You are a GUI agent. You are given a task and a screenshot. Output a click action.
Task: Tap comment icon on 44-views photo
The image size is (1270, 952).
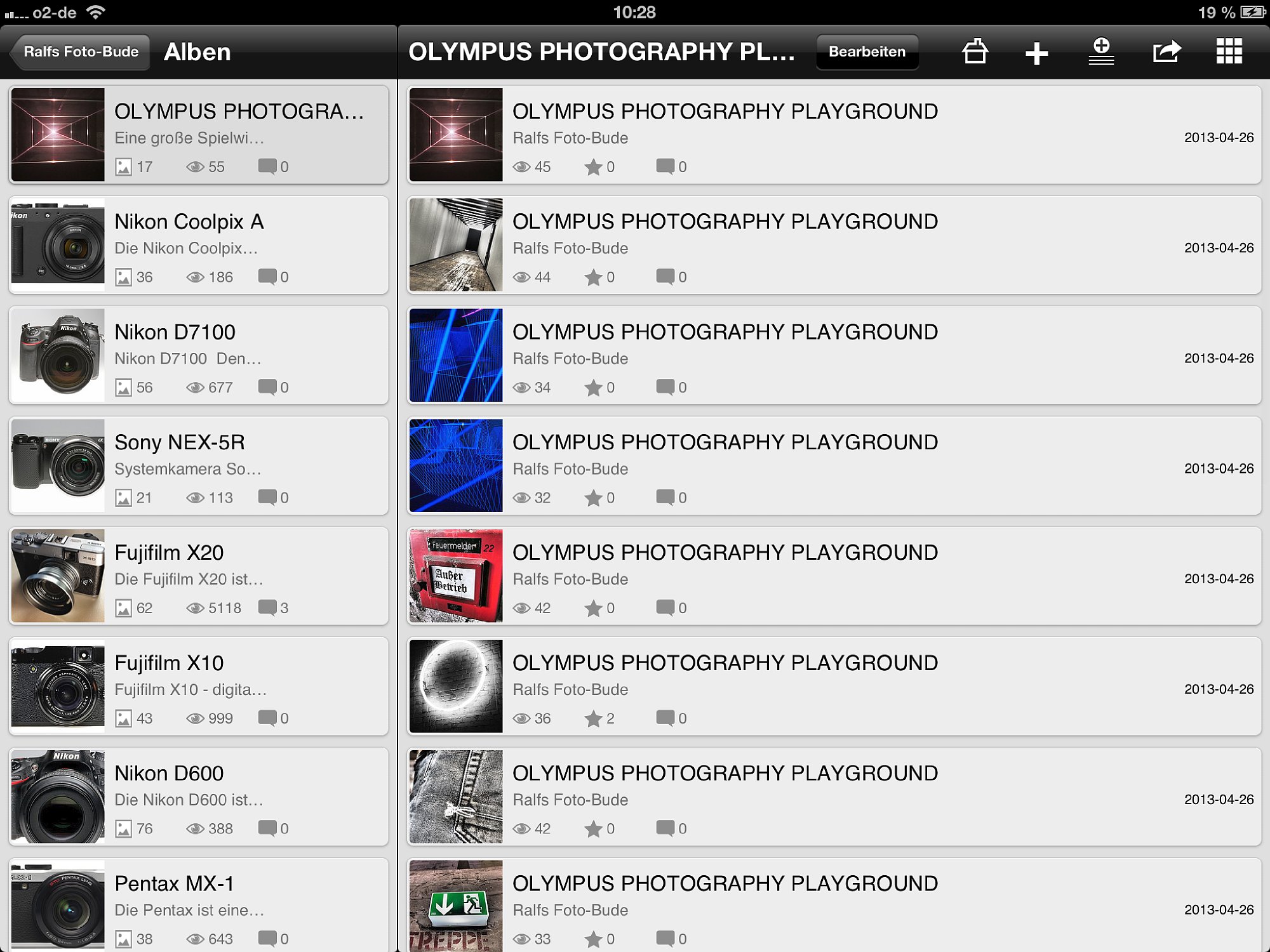pyautogui.click(x=665, y=277)
